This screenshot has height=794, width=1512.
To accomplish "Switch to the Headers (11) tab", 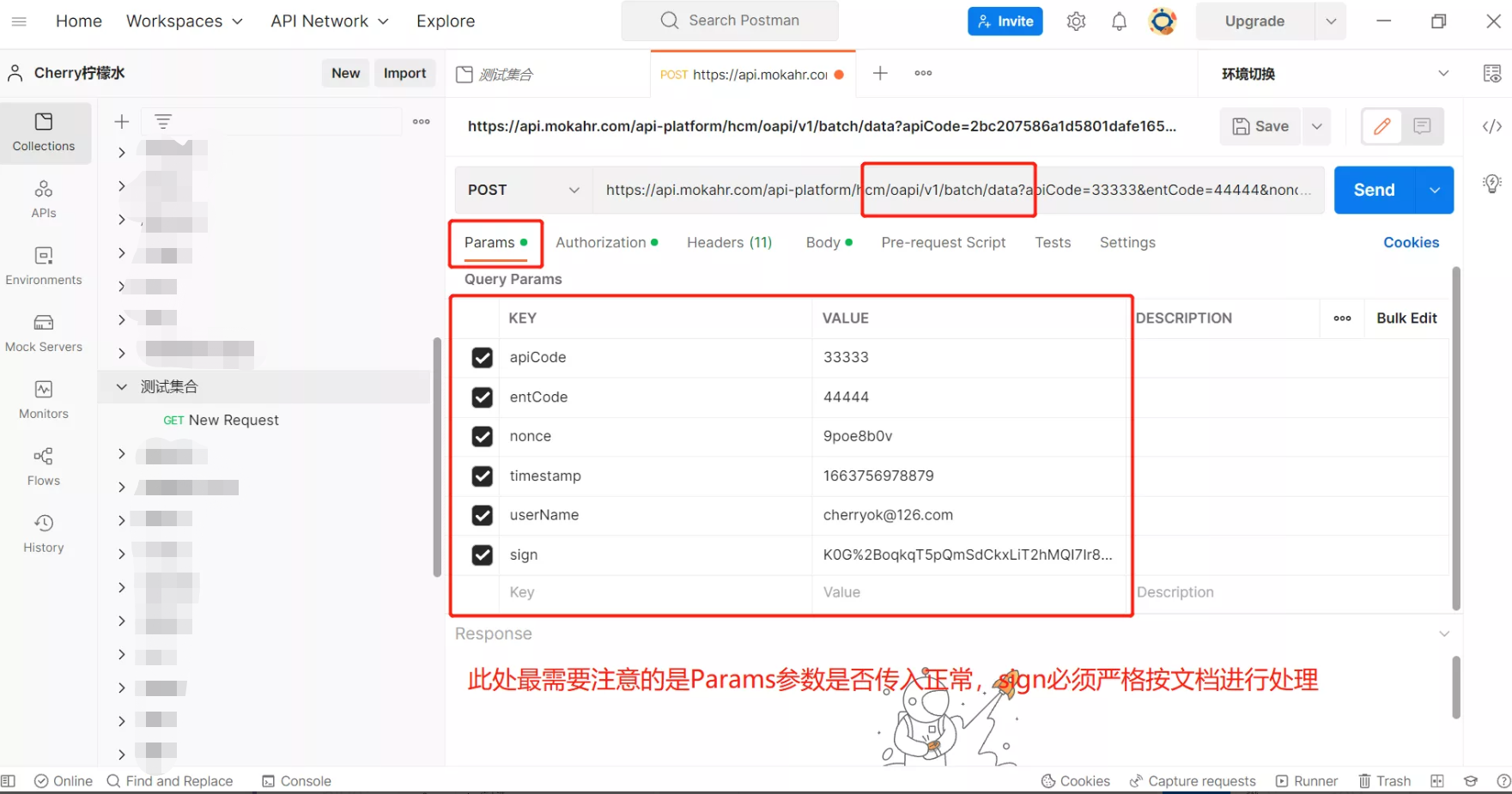I will 729,243.
